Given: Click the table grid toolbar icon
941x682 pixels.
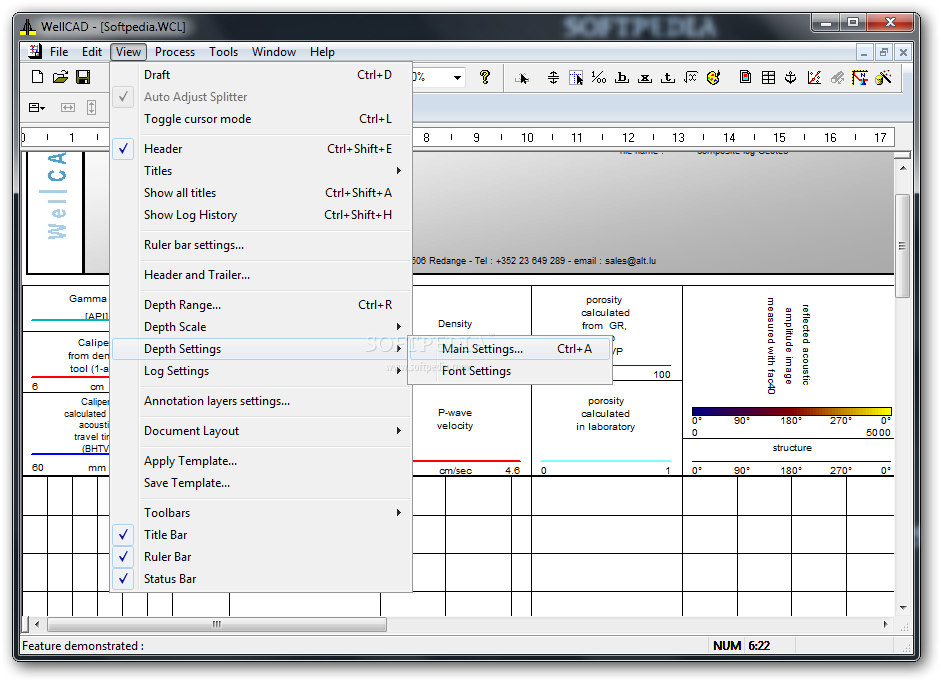Looking at the screenshot, I should point(768,77).
